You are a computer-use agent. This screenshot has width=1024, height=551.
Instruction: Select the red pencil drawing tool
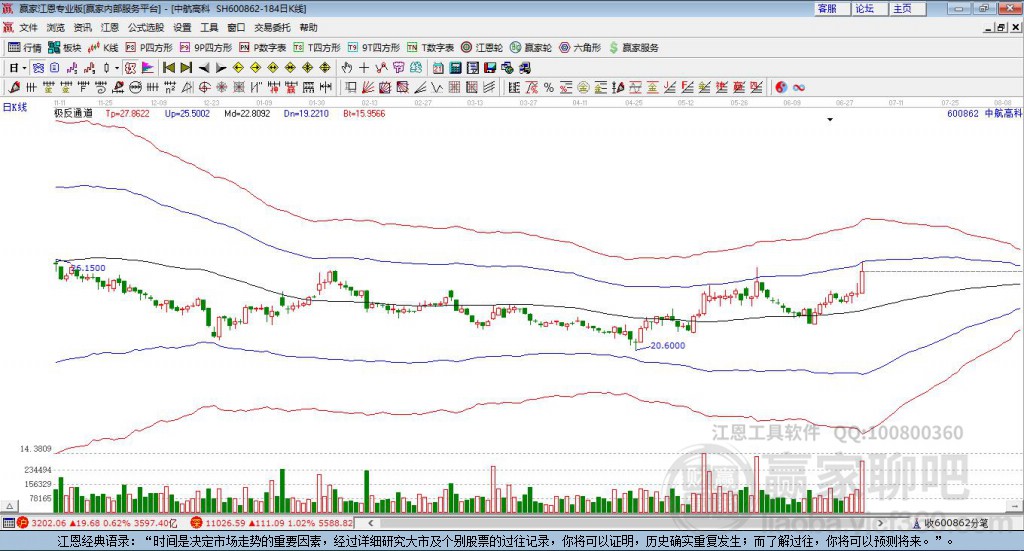point(14,87)
